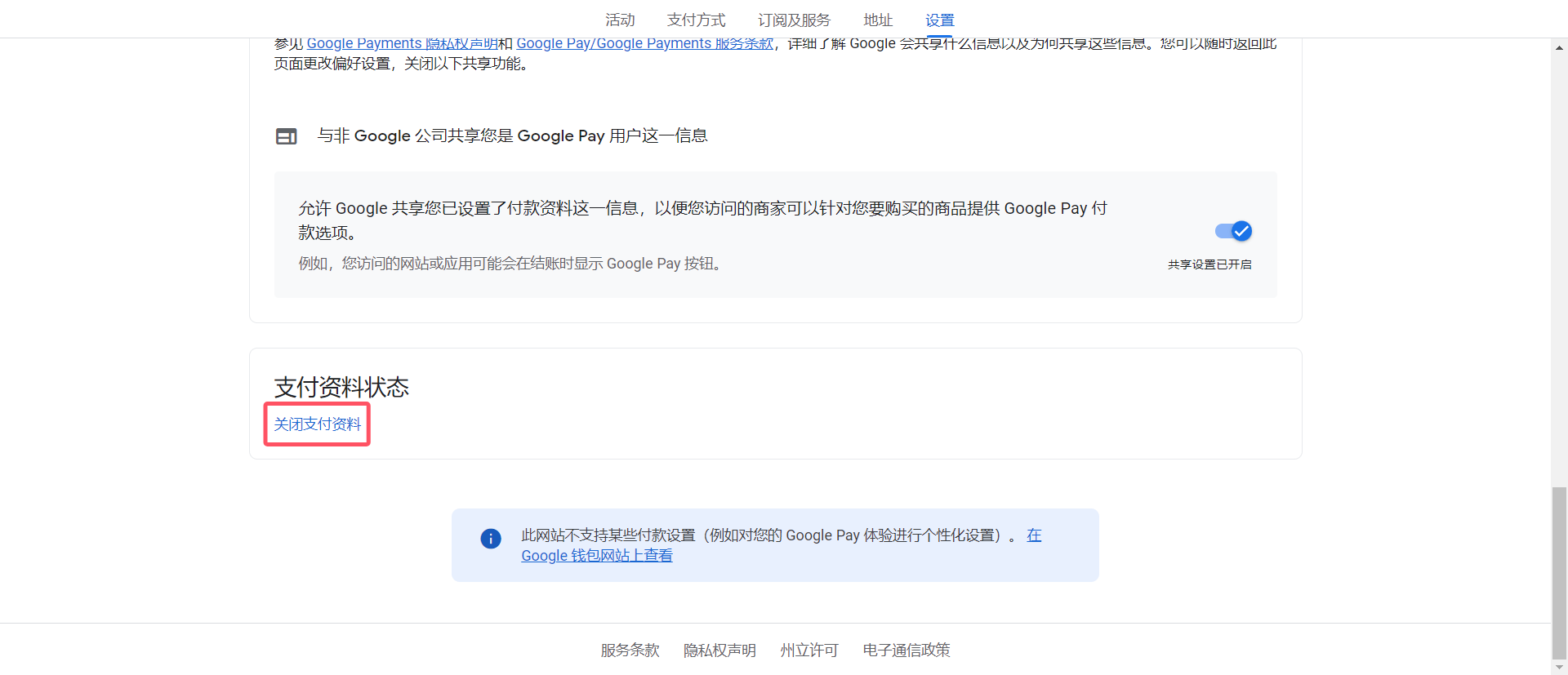
Task: Click the 关闭支付资料 link
Action: click(317, 424)
